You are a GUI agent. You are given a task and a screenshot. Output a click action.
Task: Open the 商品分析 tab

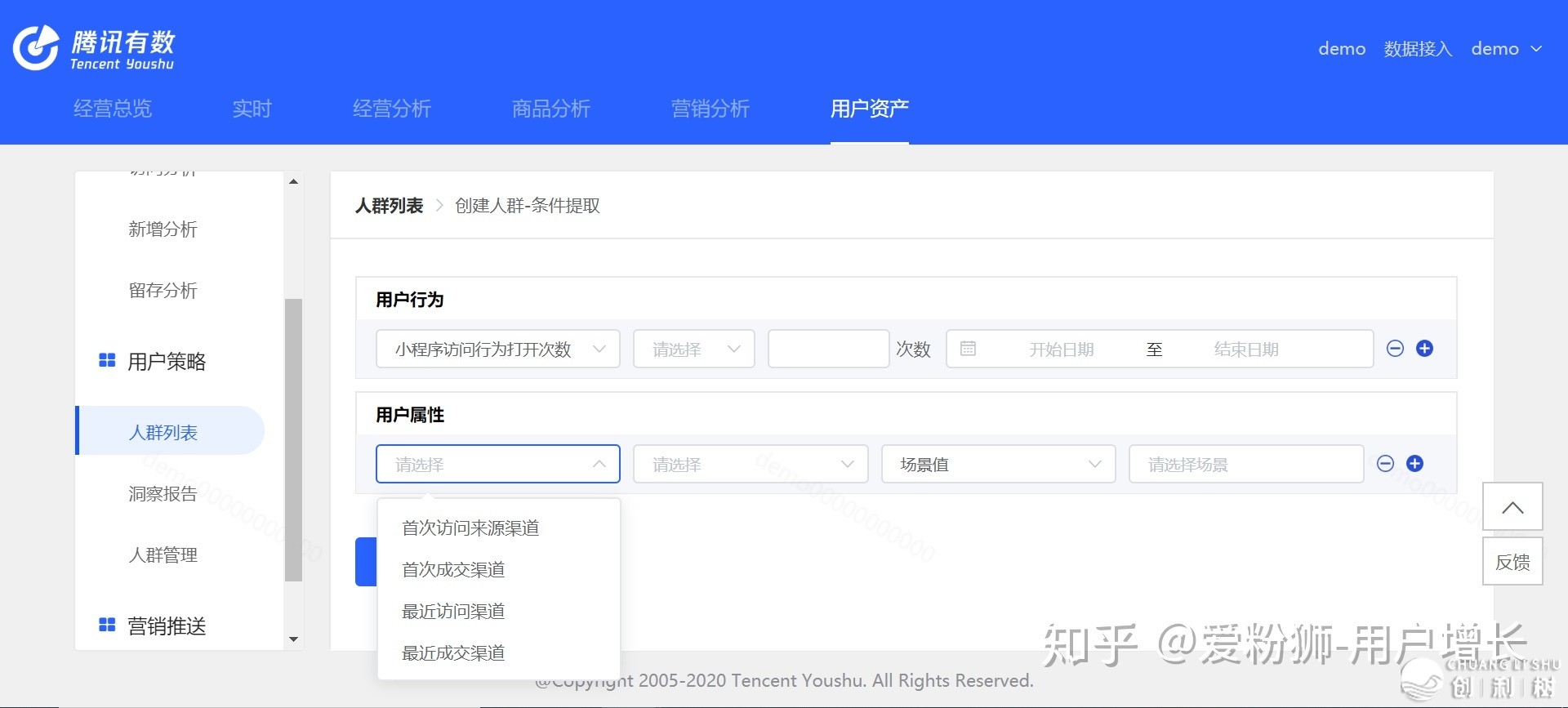550,109
